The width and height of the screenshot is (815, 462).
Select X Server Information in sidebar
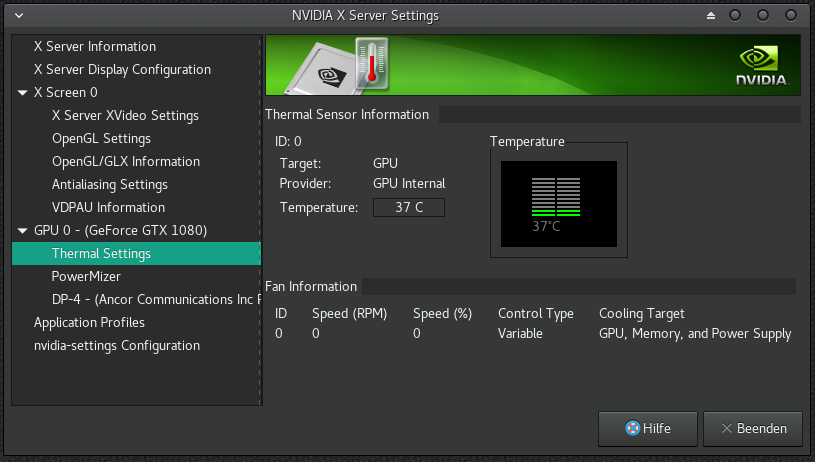(95, 46)
